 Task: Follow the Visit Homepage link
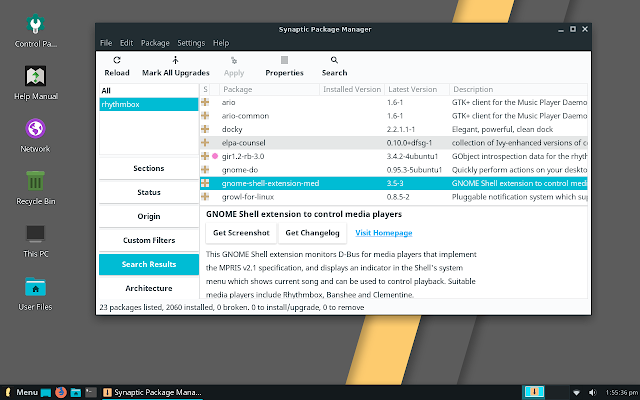pos(384,233)
